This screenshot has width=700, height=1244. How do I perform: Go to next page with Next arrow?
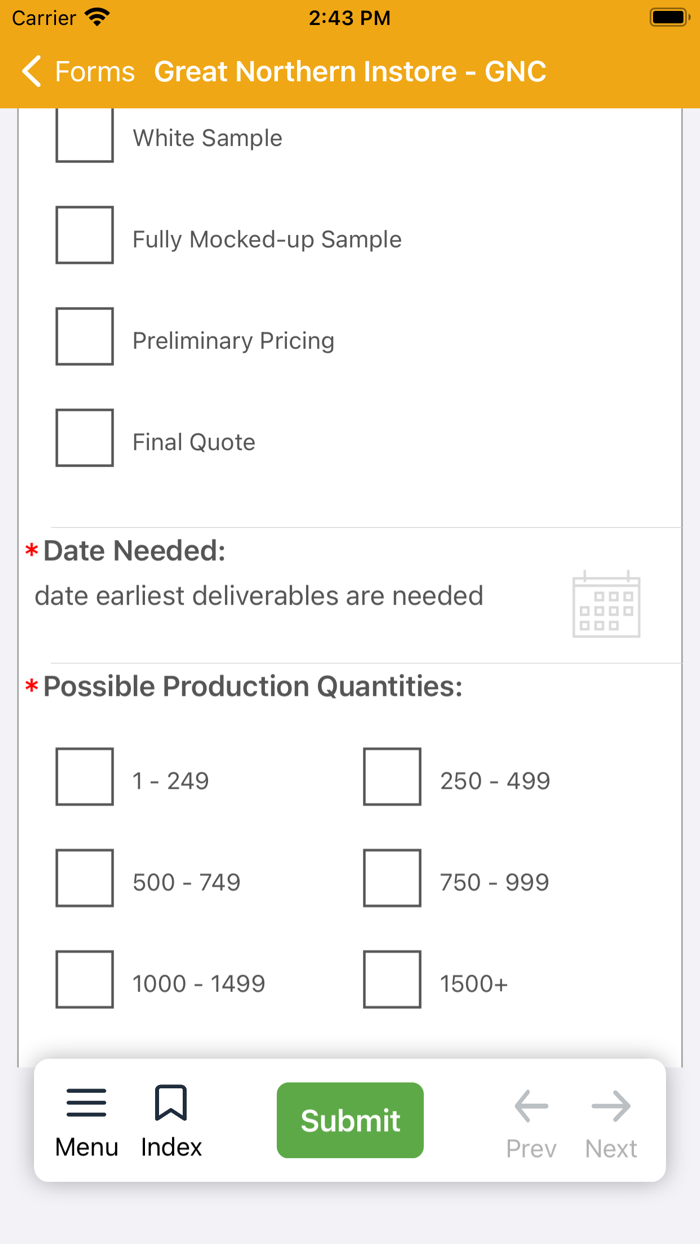coord(611,1106)
